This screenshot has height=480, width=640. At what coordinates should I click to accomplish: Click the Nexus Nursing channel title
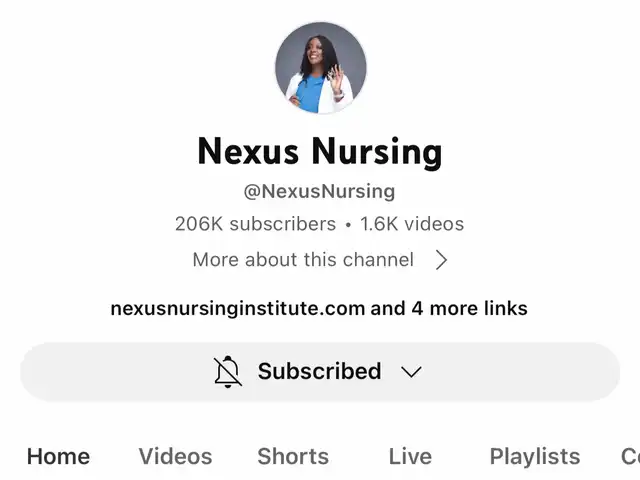(x=320, y=151)
